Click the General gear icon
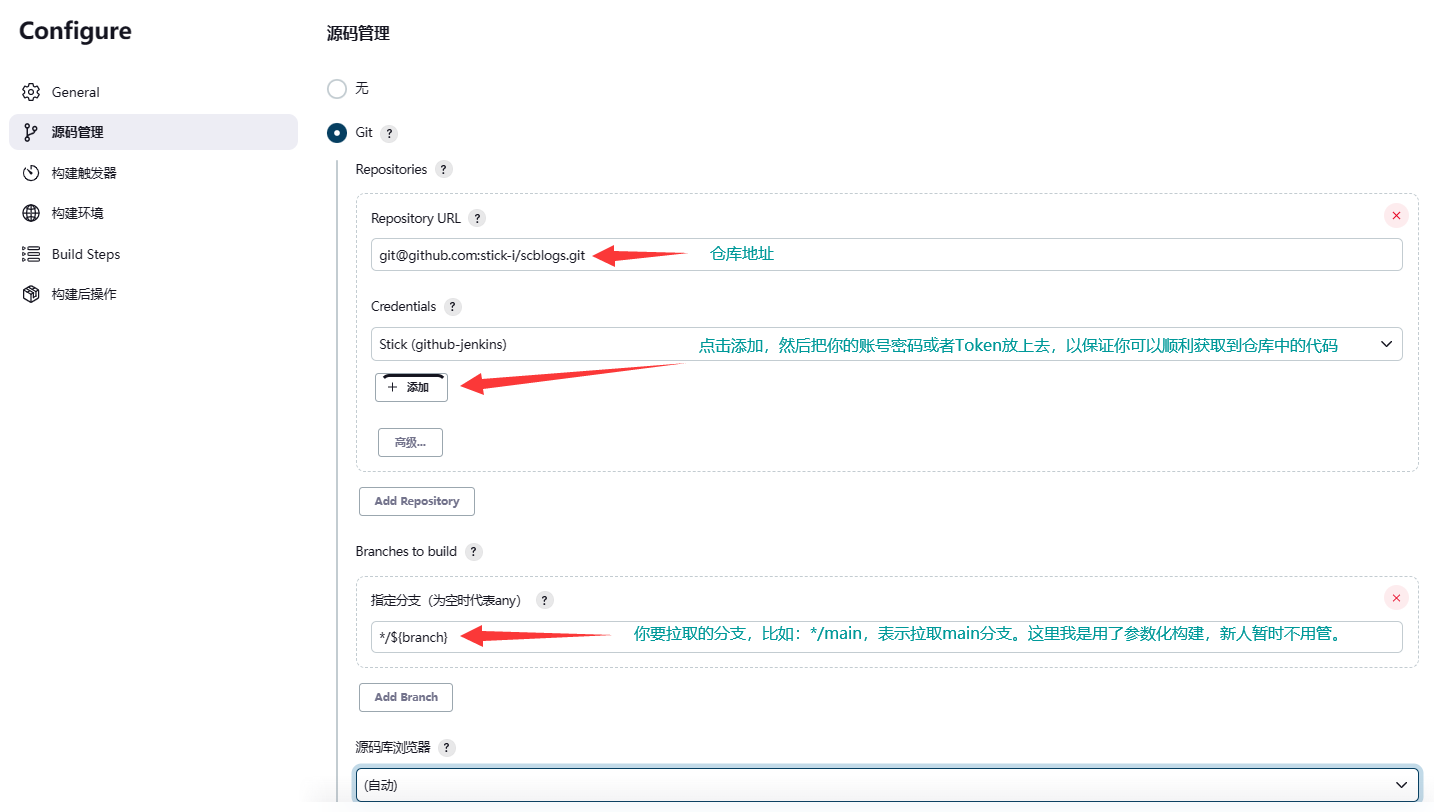Viewport: 1434px width, 812px height. 31,92
